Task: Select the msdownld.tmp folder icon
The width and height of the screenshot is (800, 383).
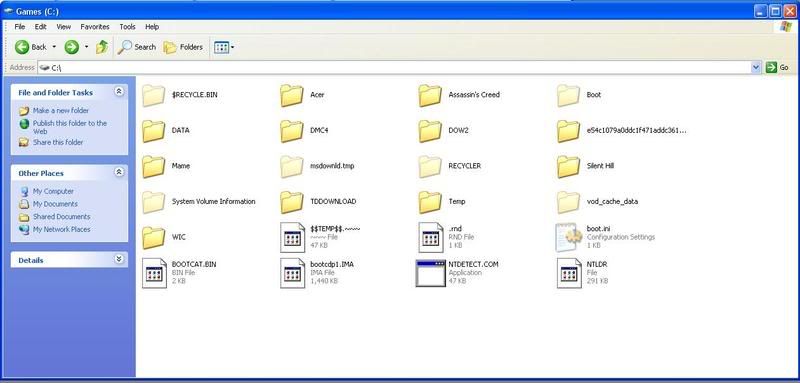Action: [292, 167]
